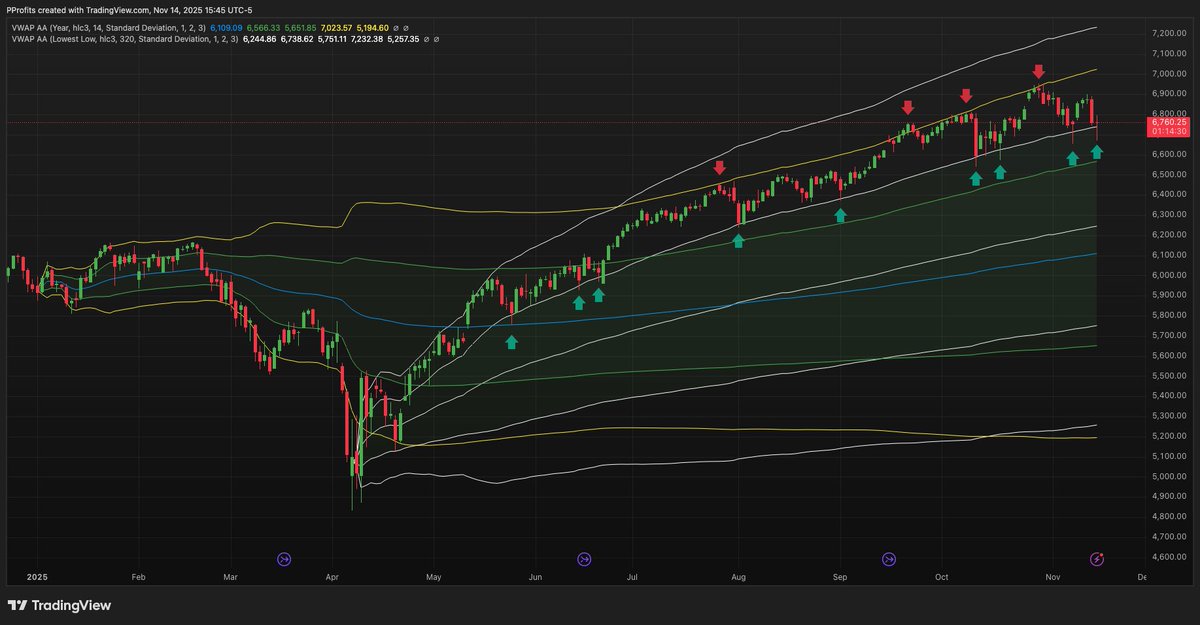1200x625 pixels.
Task: Click the 5,200.00 price axis label
Action: (1168, 436)
